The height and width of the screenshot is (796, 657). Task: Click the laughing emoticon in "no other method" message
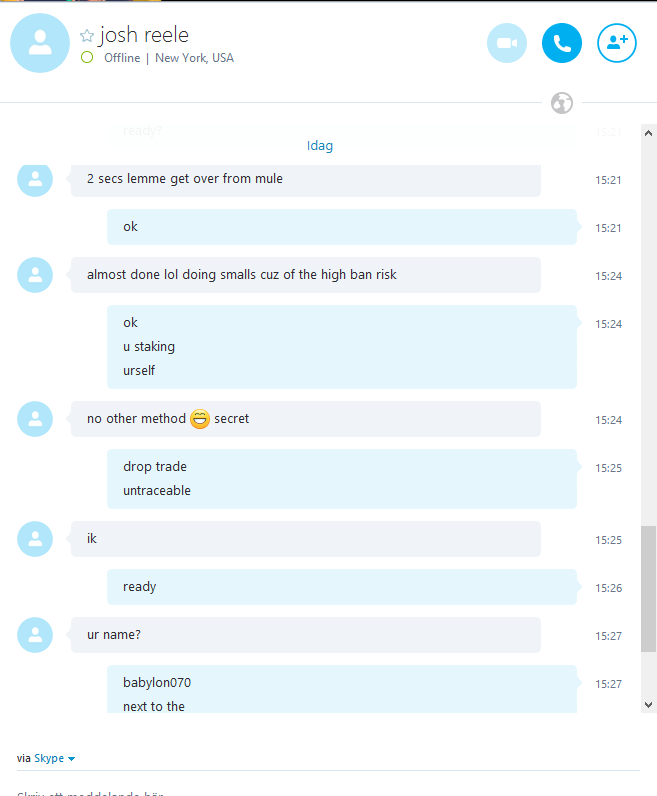point(200,419)
